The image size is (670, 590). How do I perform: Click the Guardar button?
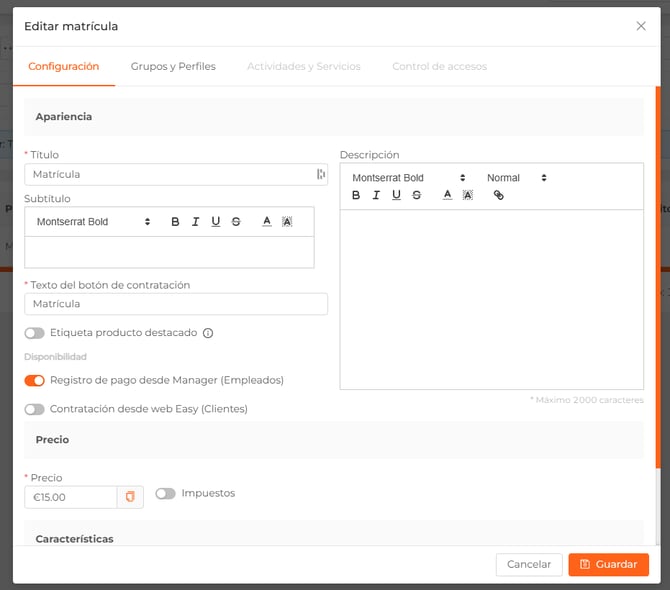pyautogui.click(x=608, y=564)
